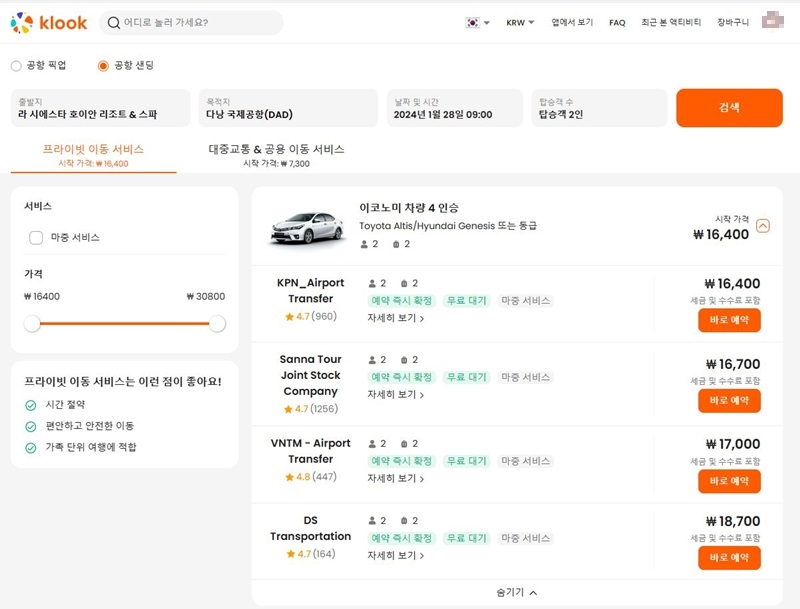Click passenger icon in economy car header

click(x=364, y=244)
